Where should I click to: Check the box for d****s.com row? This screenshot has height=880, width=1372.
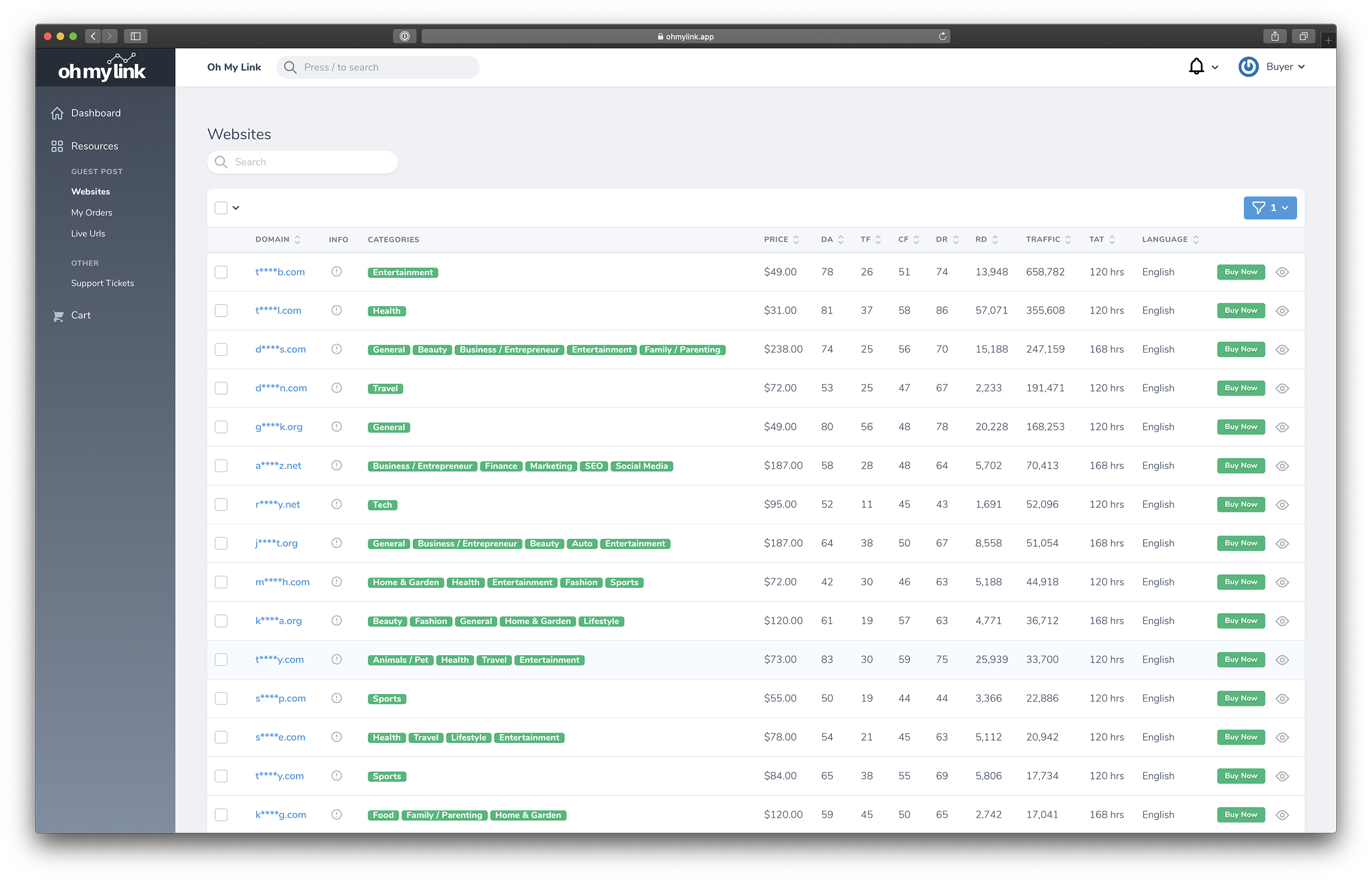click(221, 350)
